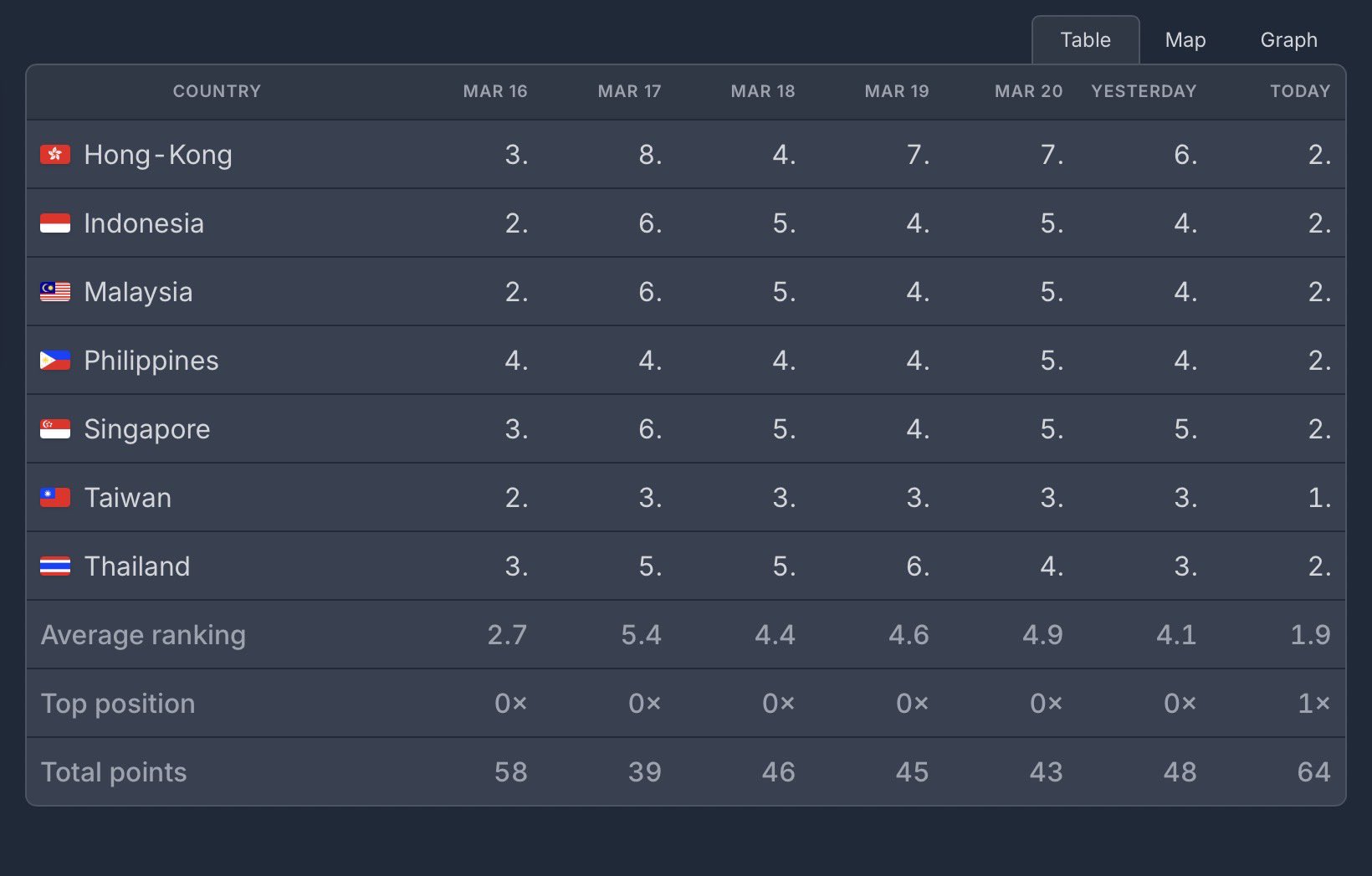Open the Graph tab
Screen dimensions: 1372x876
point(1288,40)
